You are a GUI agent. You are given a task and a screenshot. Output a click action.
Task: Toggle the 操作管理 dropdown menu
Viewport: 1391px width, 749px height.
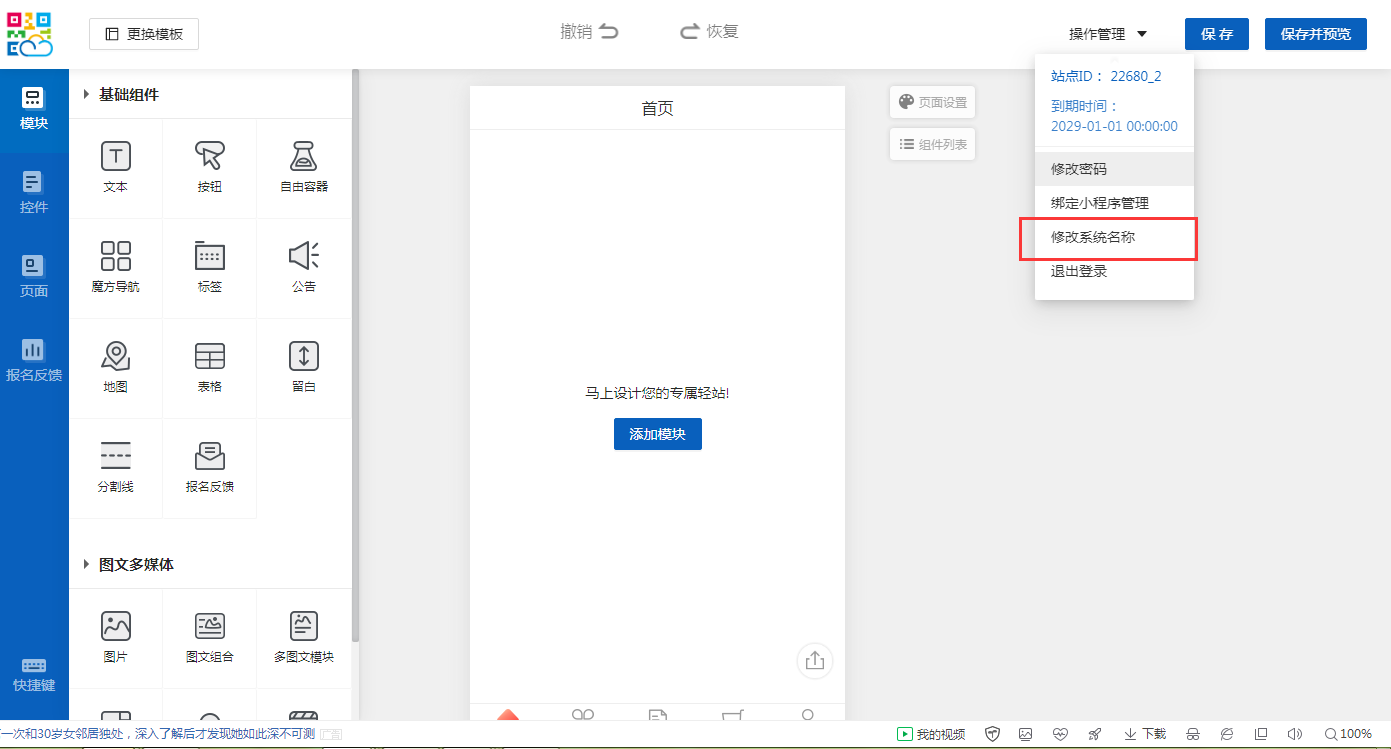(1107, 34)
